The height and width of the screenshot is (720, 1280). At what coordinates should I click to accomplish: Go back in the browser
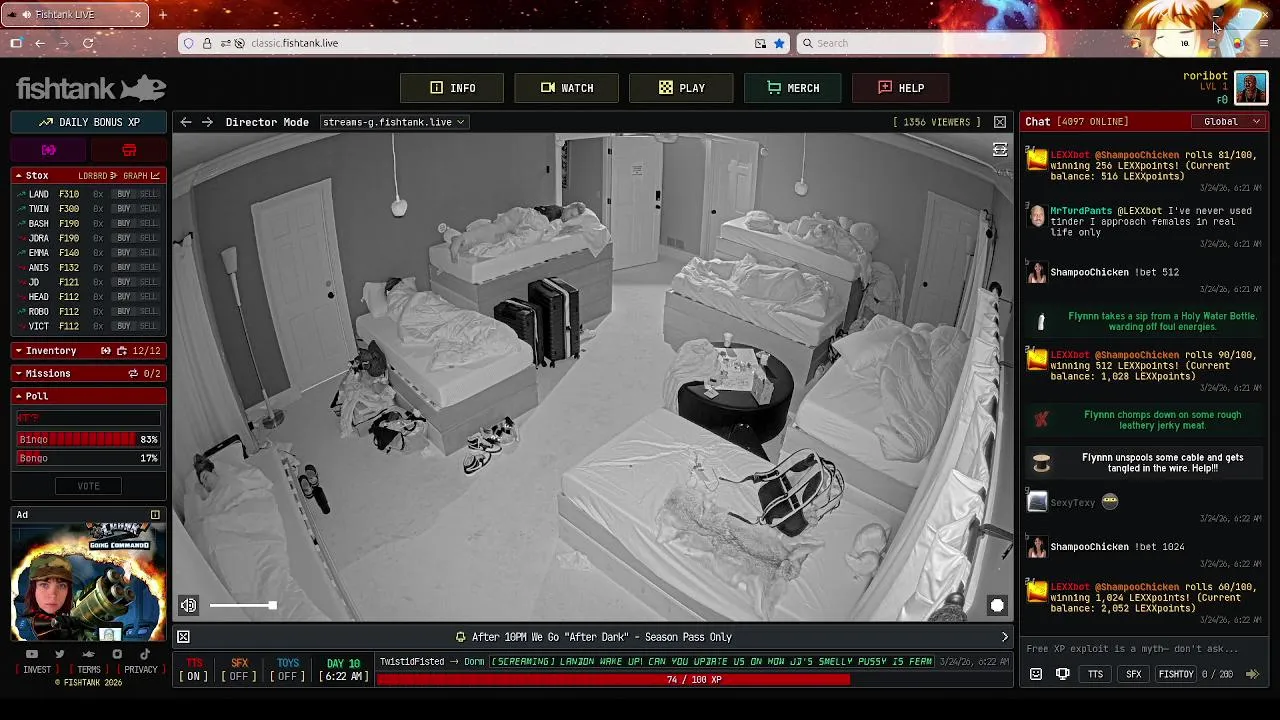(40, 43)
